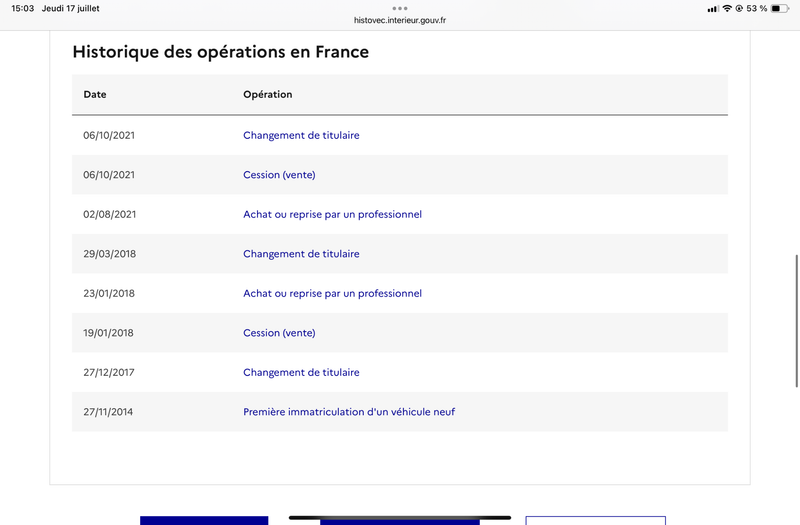
Task: Open the 06/10/2021 Changement de titulaire entry
Action: pos(301,135)
